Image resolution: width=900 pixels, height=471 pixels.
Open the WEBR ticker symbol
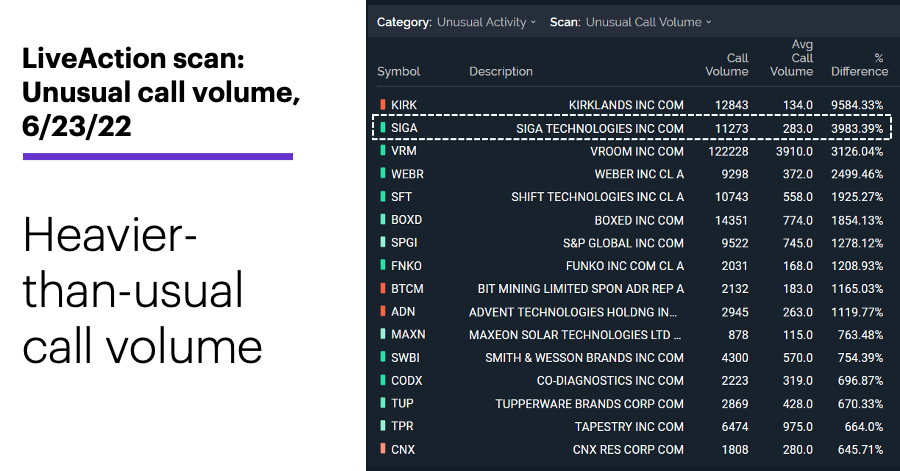pos(407,174)
